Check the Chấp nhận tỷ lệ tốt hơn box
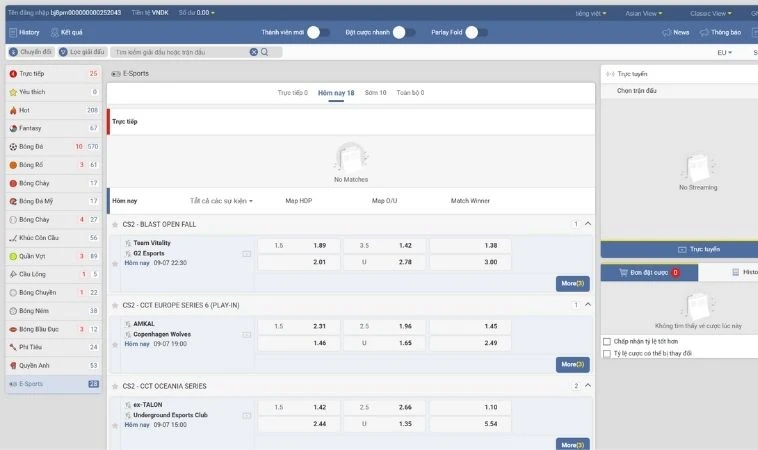 pos(607,341)
